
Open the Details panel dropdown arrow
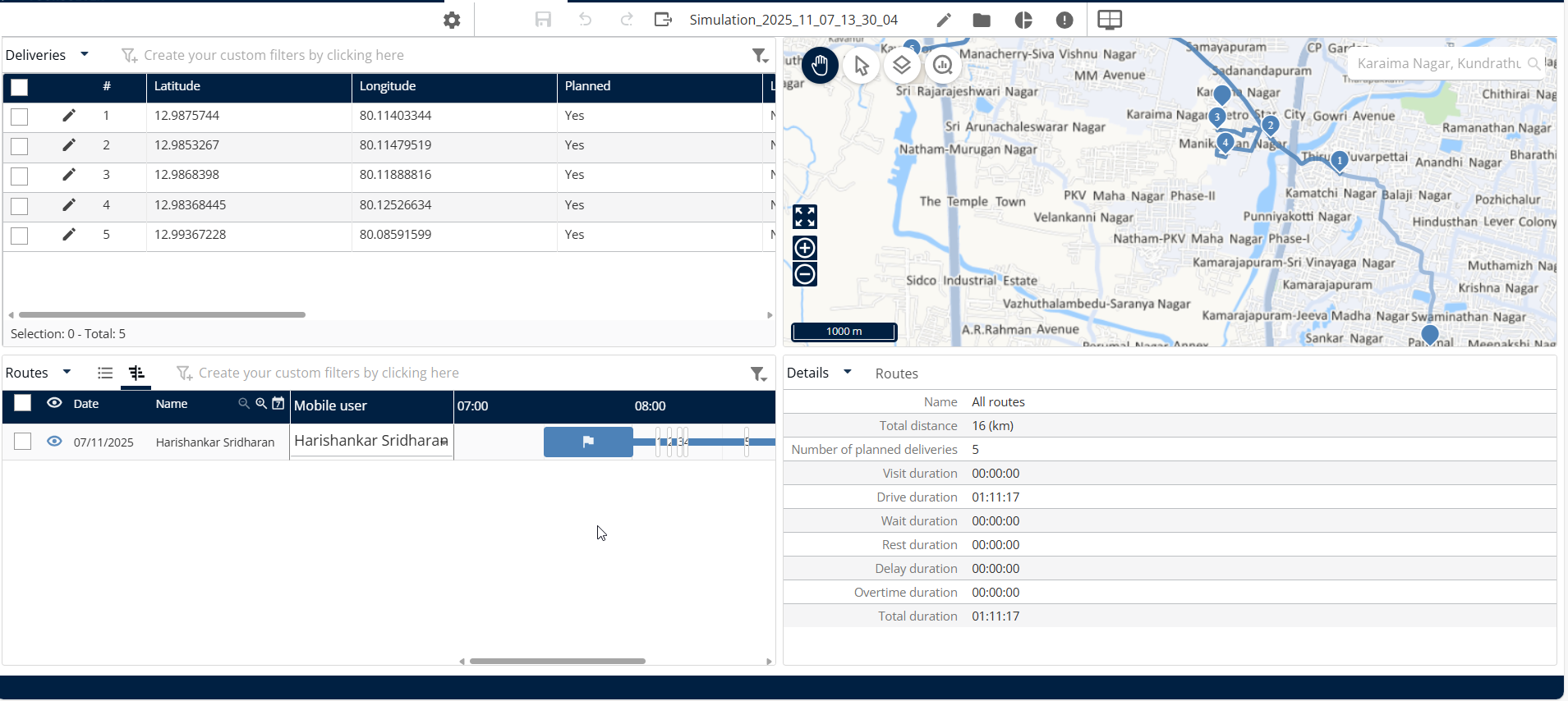[848, 372]
